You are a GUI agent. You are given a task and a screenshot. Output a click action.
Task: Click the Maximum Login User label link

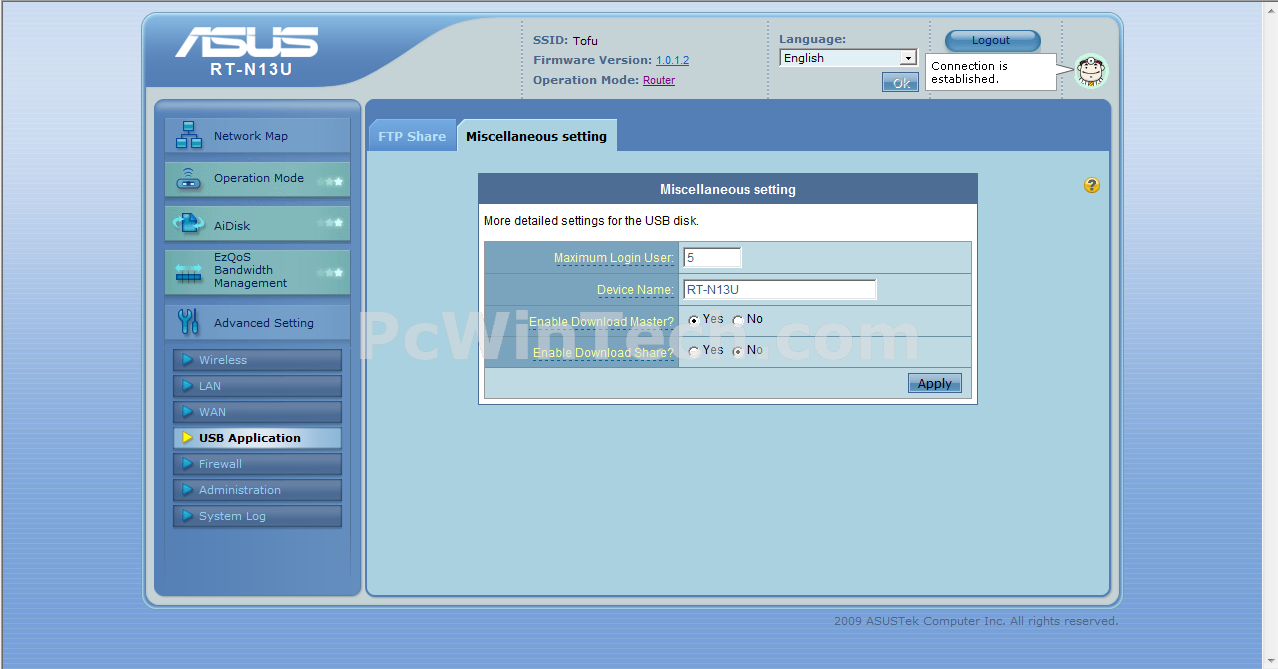pyautogui.click(x=614, y=258)
